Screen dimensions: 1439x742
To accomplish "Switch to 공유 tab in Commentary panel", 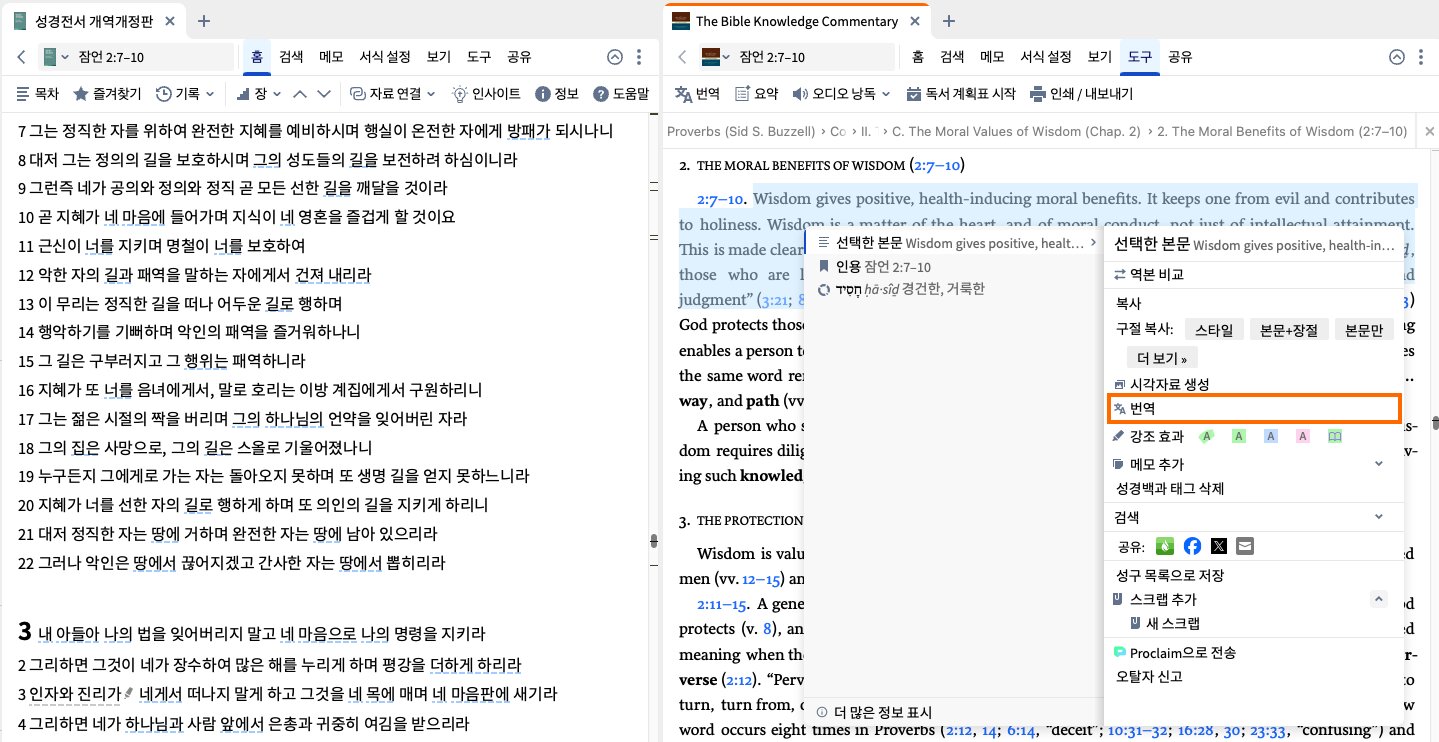I will pyautogui.click(x=1180, y=57).
